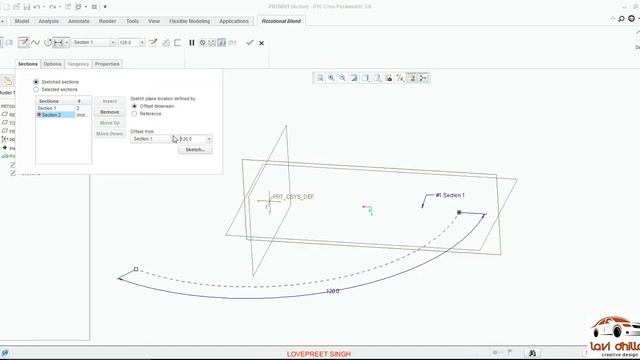Viewport: 640px width, 360px height.
Task: Select the selected sections curve icon
Action: [x=36, y=42]
